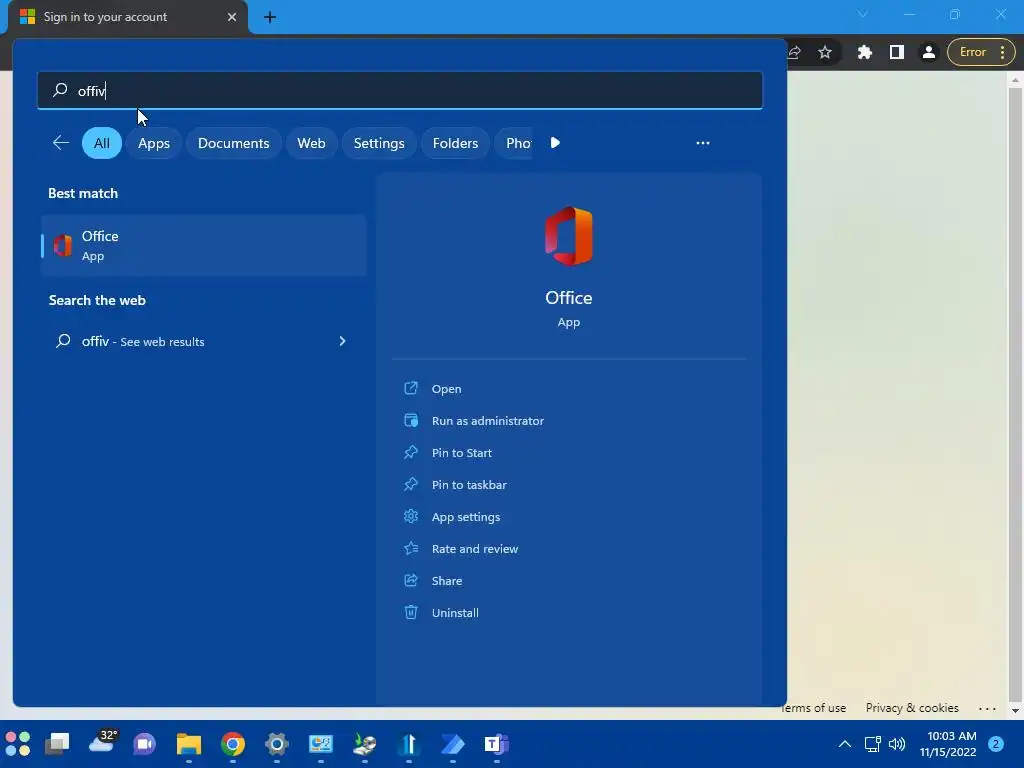This screenshot has height=768, width=1024.
Task: Click the App settings gear icon
Action: click(x=411, y=516)
